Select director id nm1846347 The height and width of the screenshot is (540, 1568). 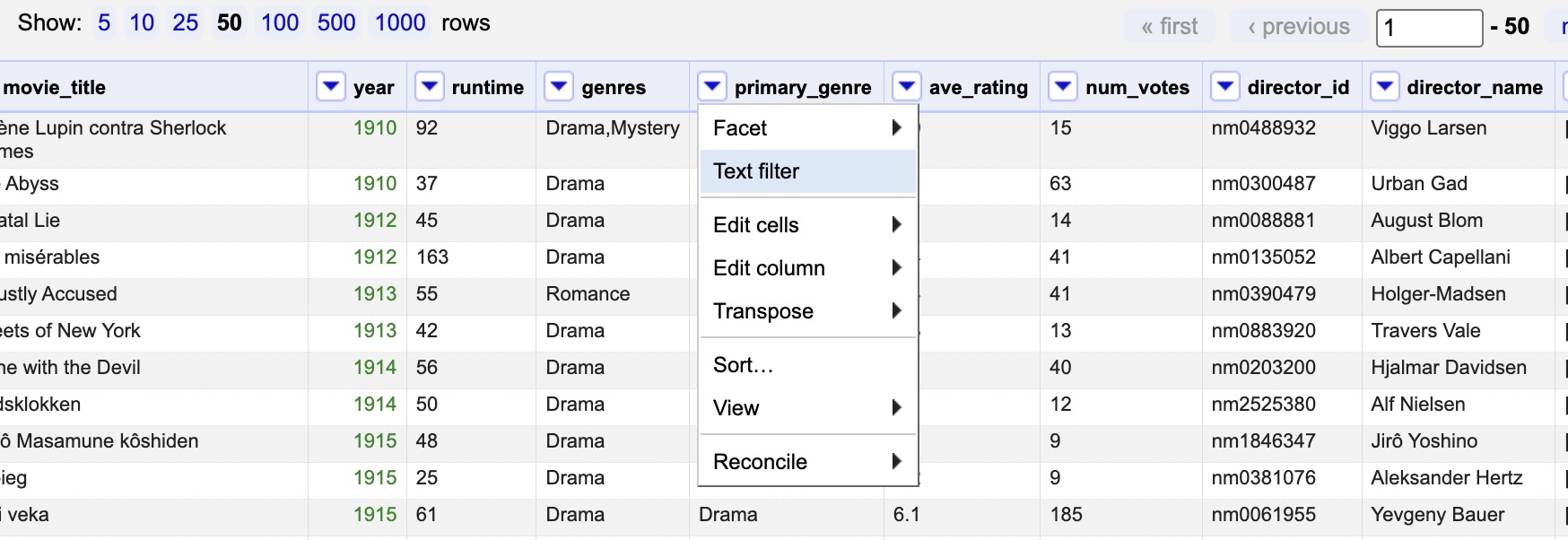1263,441
